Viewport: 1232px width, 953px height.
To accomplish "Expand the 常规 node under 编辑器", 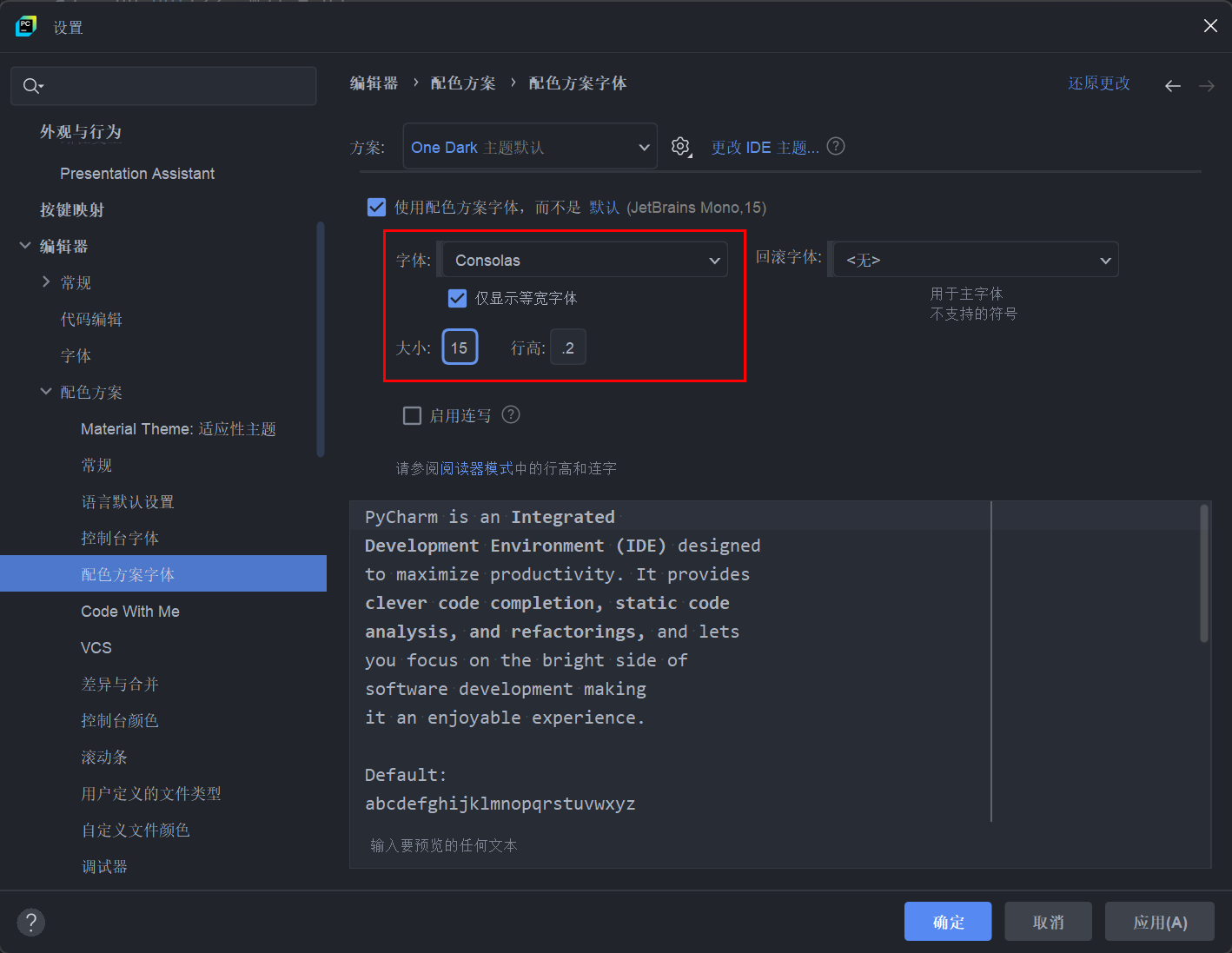I will tap(46, 282).
